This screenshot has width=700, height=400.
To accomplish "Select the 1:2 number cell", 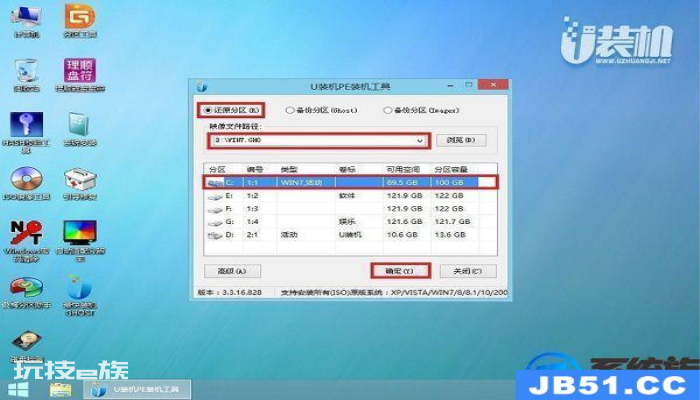I will pyautogui.click(x=252, y=196).
